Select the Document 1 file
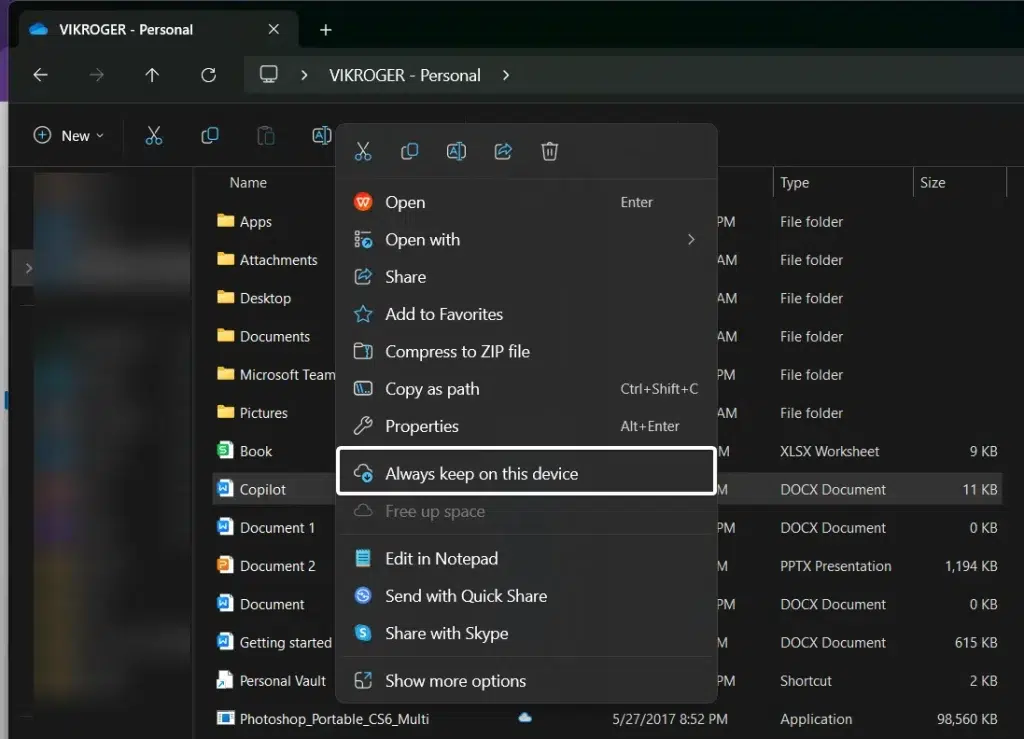The height and width of the screenshot is (739, 1024). (278, 527)
